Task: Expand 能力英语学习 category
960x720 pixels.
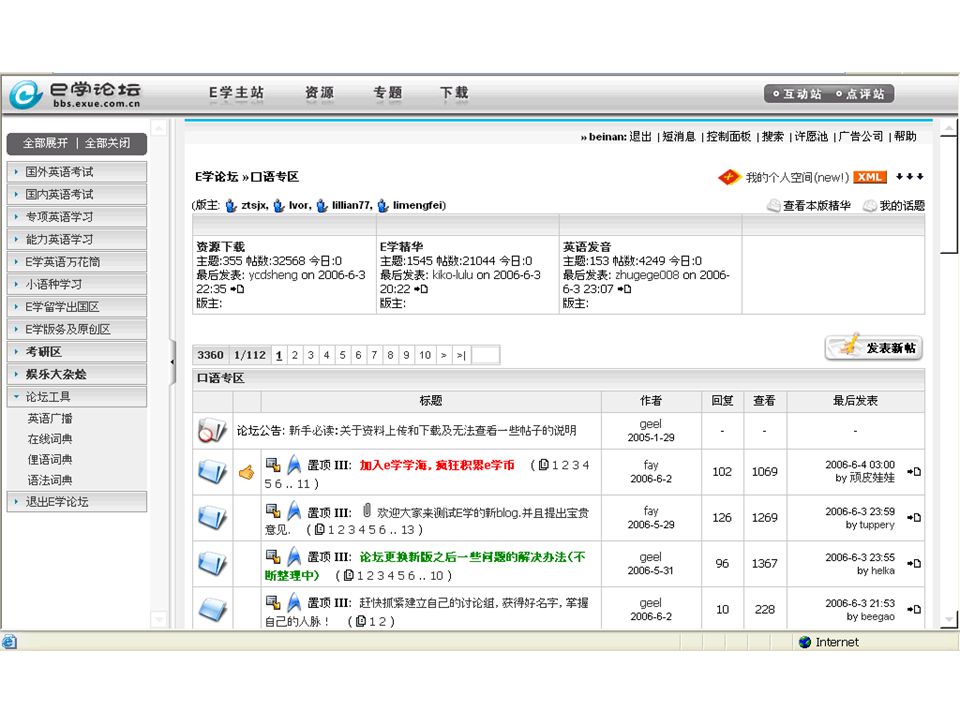Action: [x=77, y=239]
